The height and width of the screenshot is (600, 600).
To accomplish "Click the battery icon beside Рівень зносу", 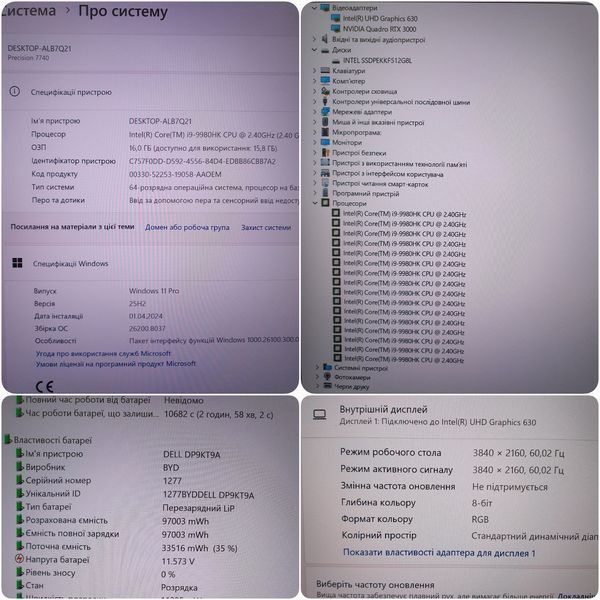I will point(20,572).
